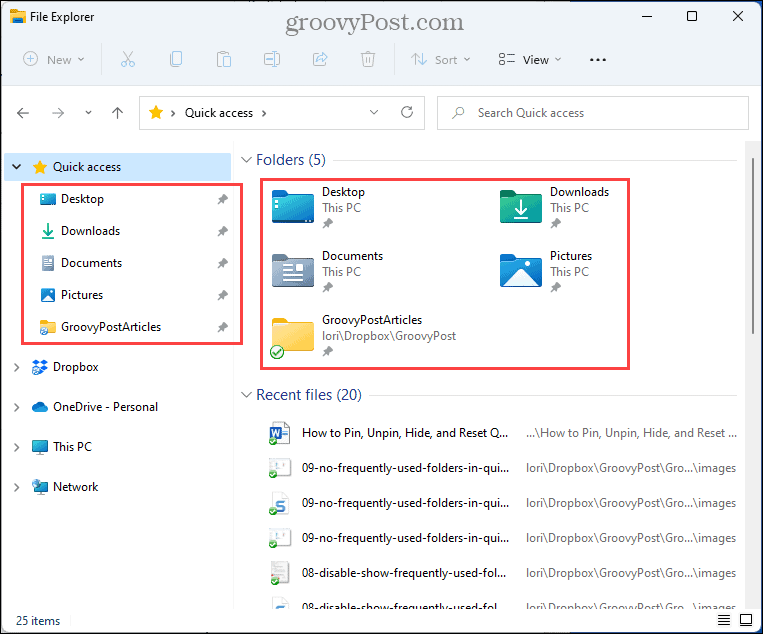Open the Documents folder tile
Viewport: 763px width, 634px height.
327,271
